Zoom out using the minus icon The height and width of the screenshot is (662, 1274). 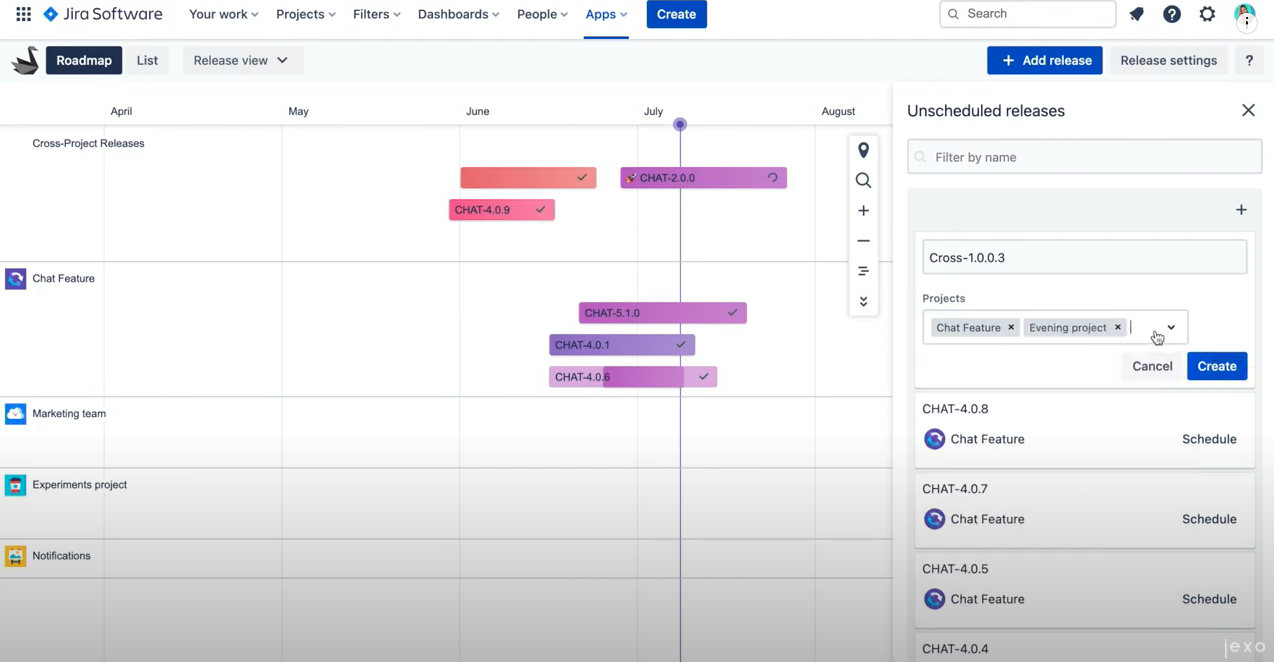863,240
